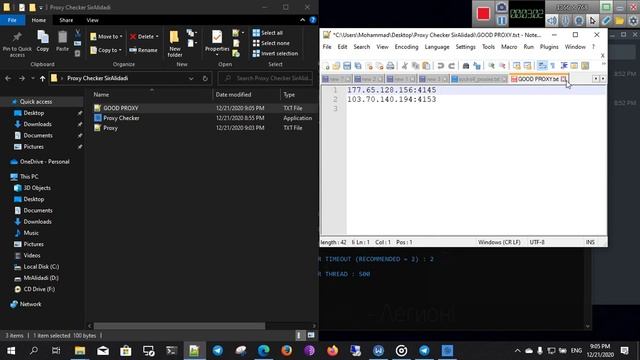Screen dimensions: 640x360
Task: Toggle microphone capture in the recorder
Action: pyautogui.click(x=565, y=20)
